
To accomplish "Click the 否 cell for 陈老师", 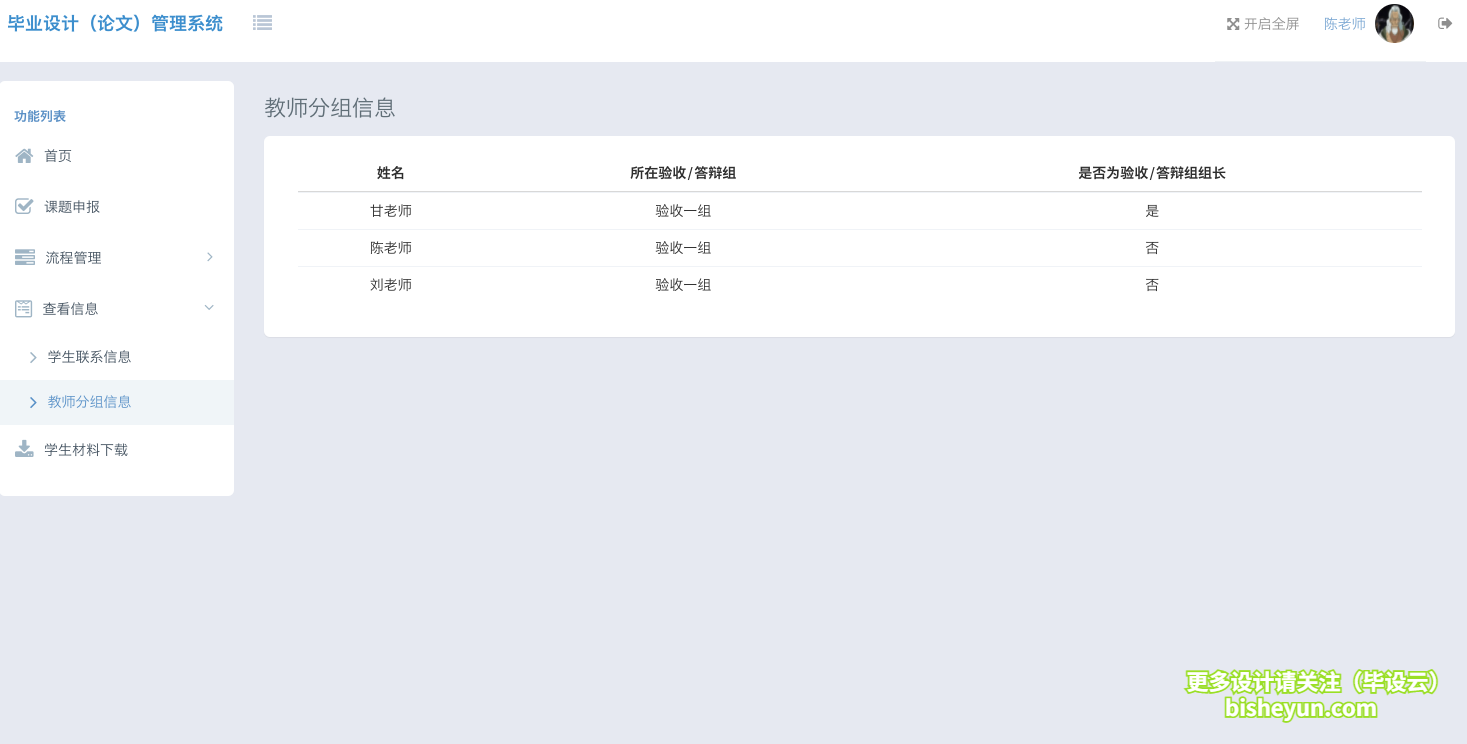I will click(1152, 248).
